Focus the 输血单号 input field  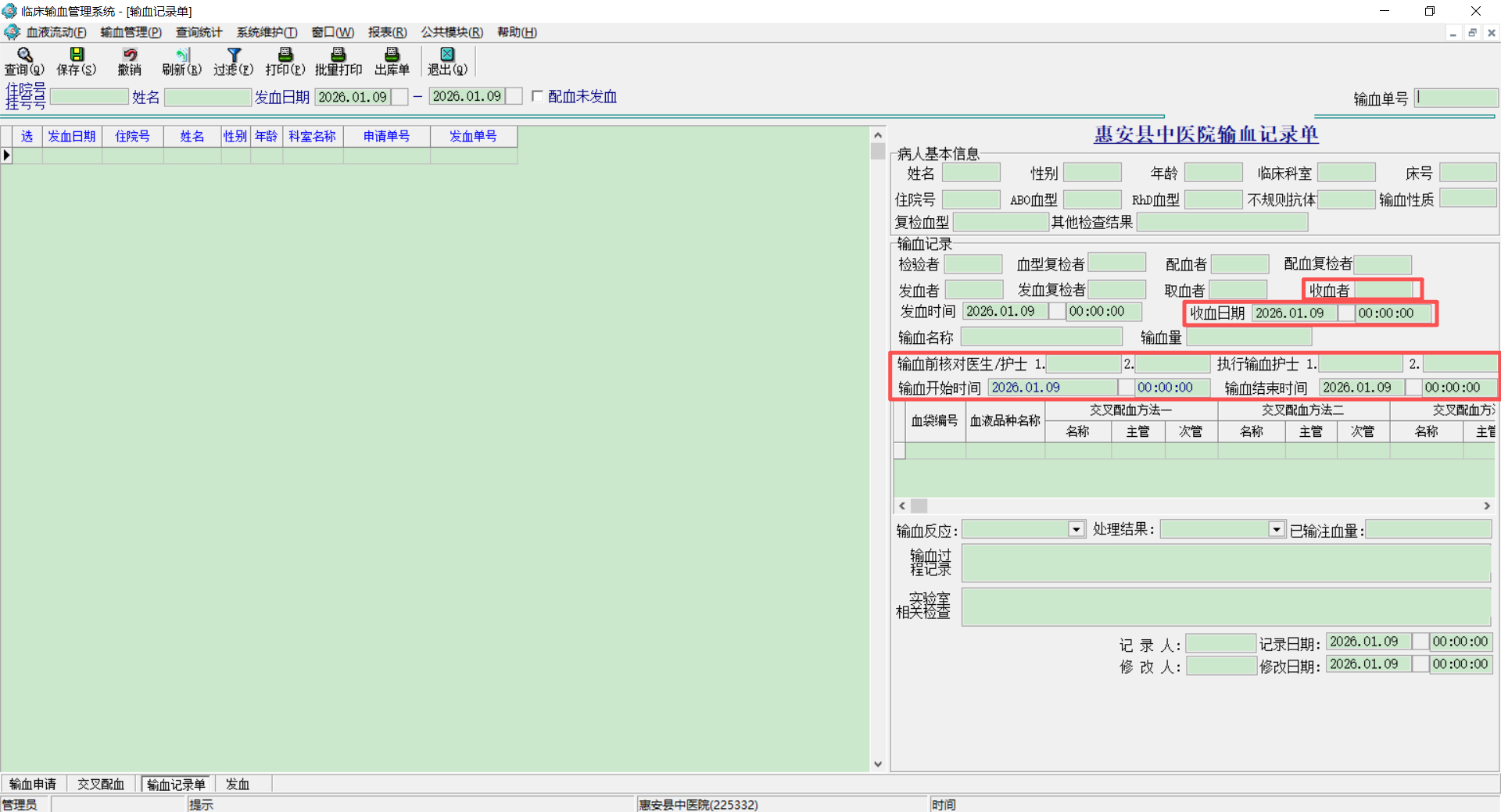pyautogui.click(x=1456, y=98)
